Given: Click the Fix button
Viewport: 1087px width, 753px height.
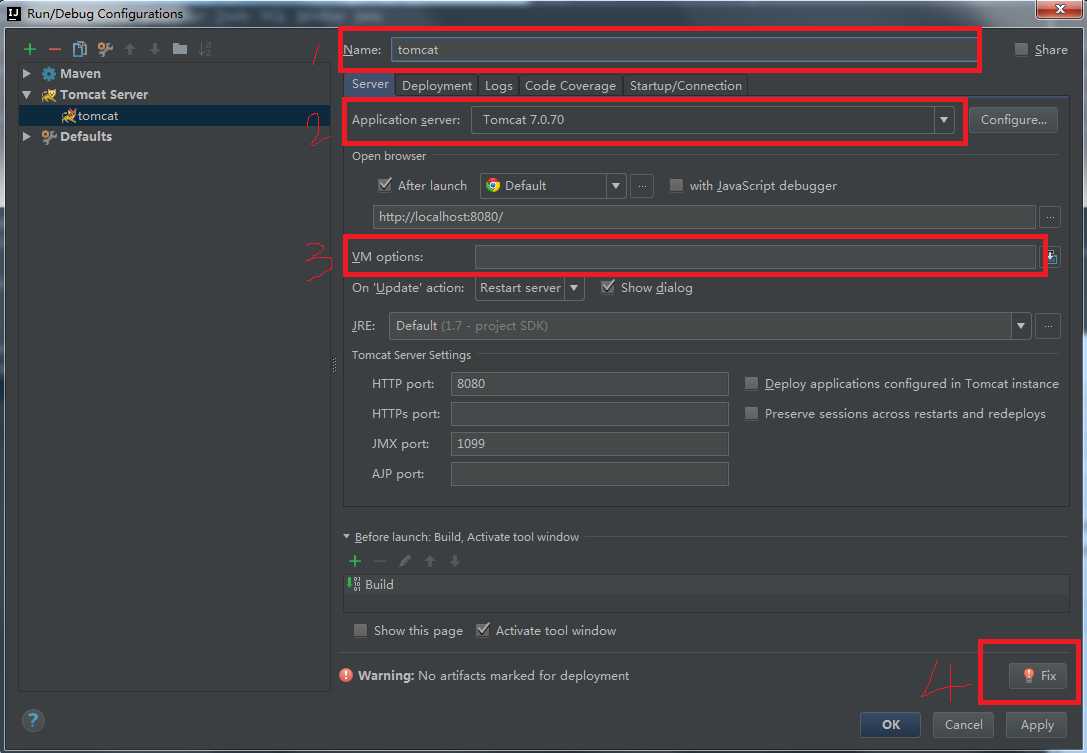Looking at the screenshot, I should (x=1038, y=675).
